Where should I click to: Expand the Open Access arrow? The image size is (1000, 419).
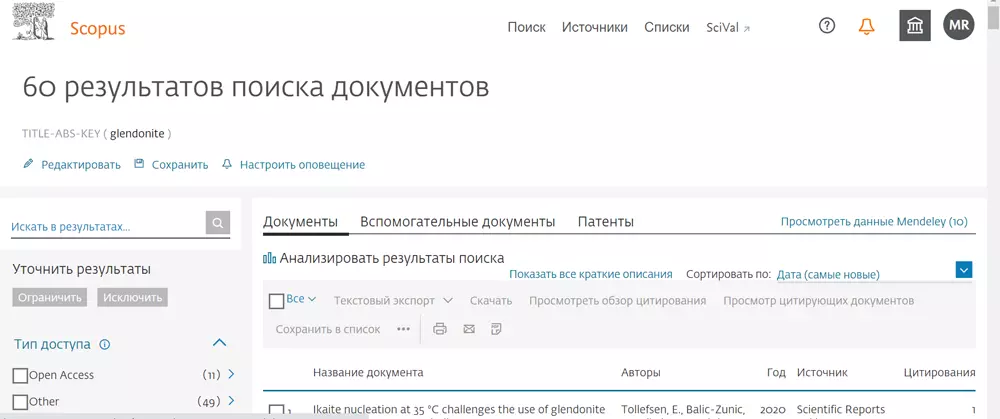pyautogui.click(x=231, y=374)
